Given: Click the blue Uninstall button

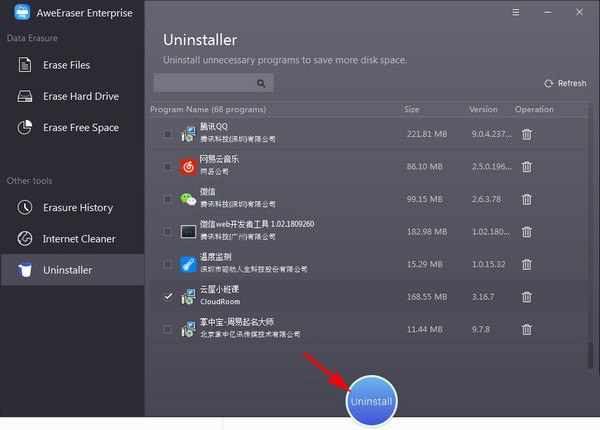Looking at the screenshot, I should click(x=371, y=401).
